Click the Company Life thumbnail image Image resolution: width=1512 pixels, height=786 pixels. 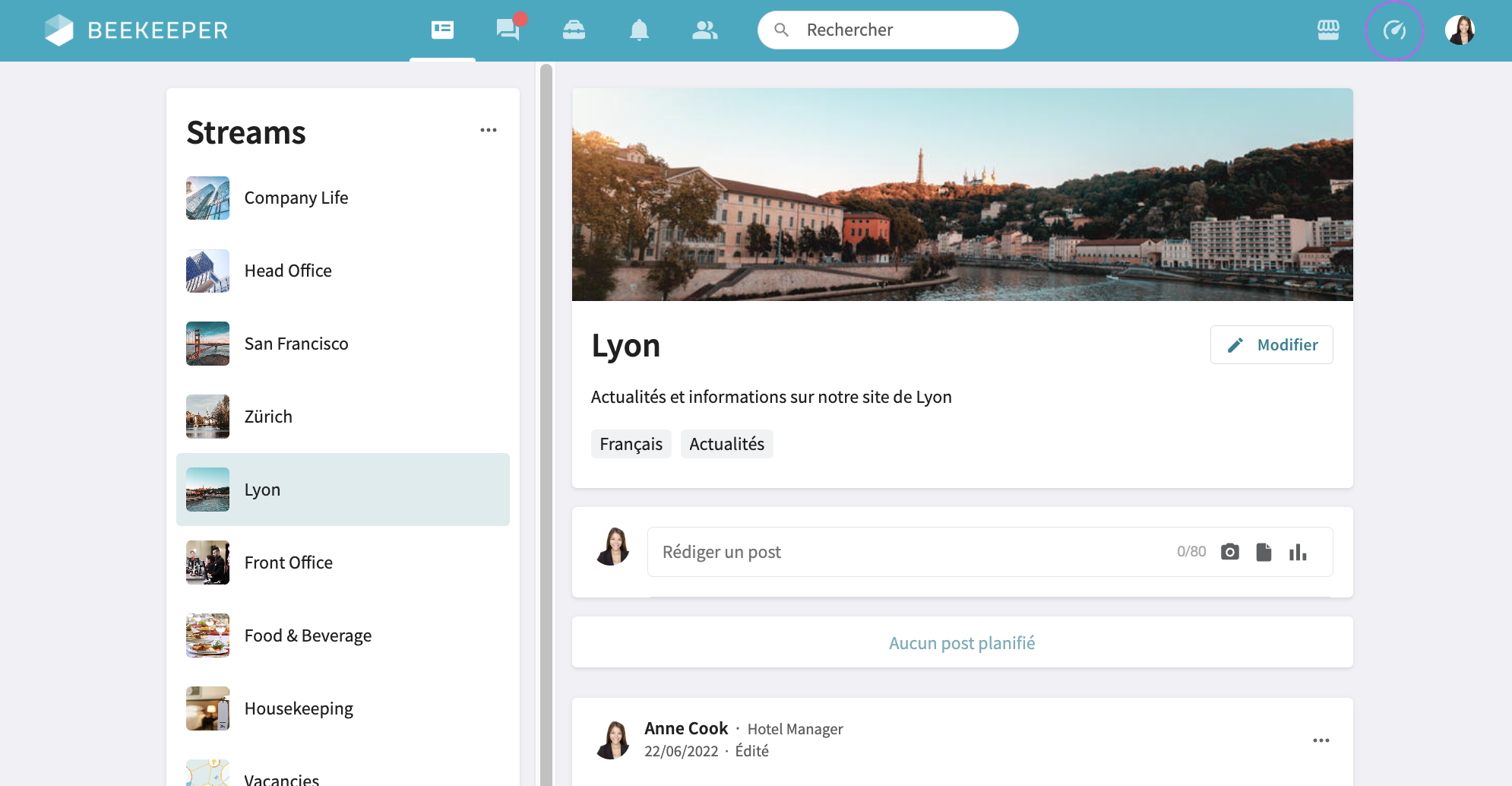(x=207, y=198)
